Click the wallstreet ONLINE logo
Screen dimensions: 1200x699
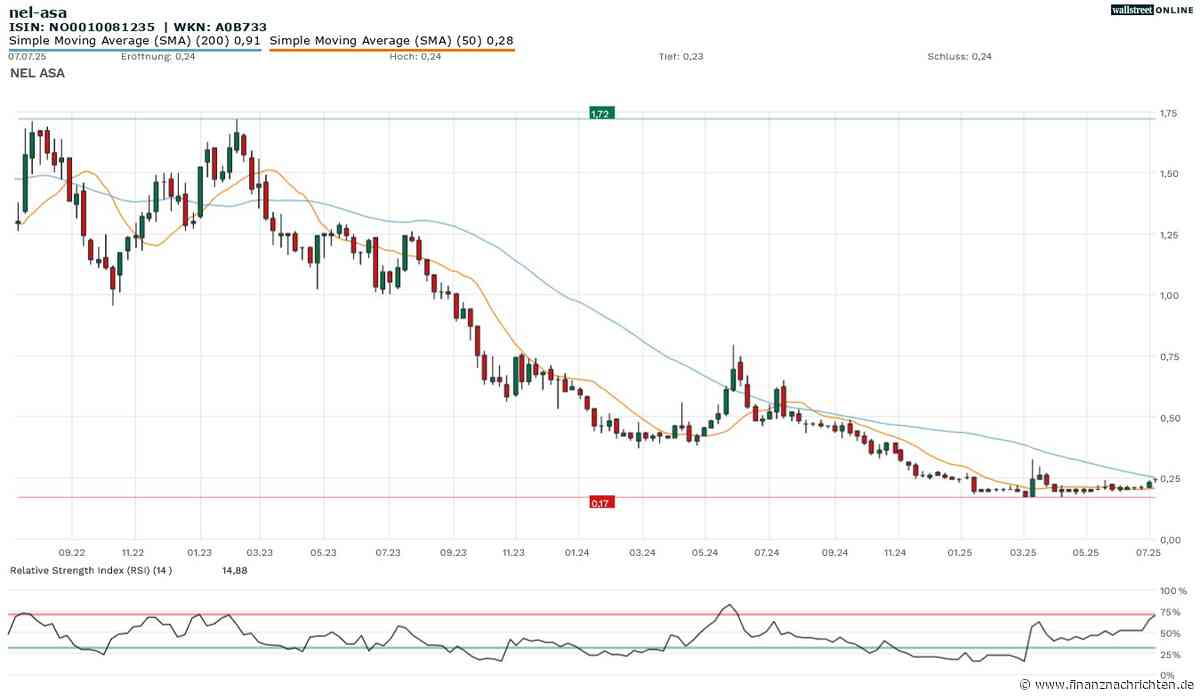pyautogui.click(x=1152, y=9)
